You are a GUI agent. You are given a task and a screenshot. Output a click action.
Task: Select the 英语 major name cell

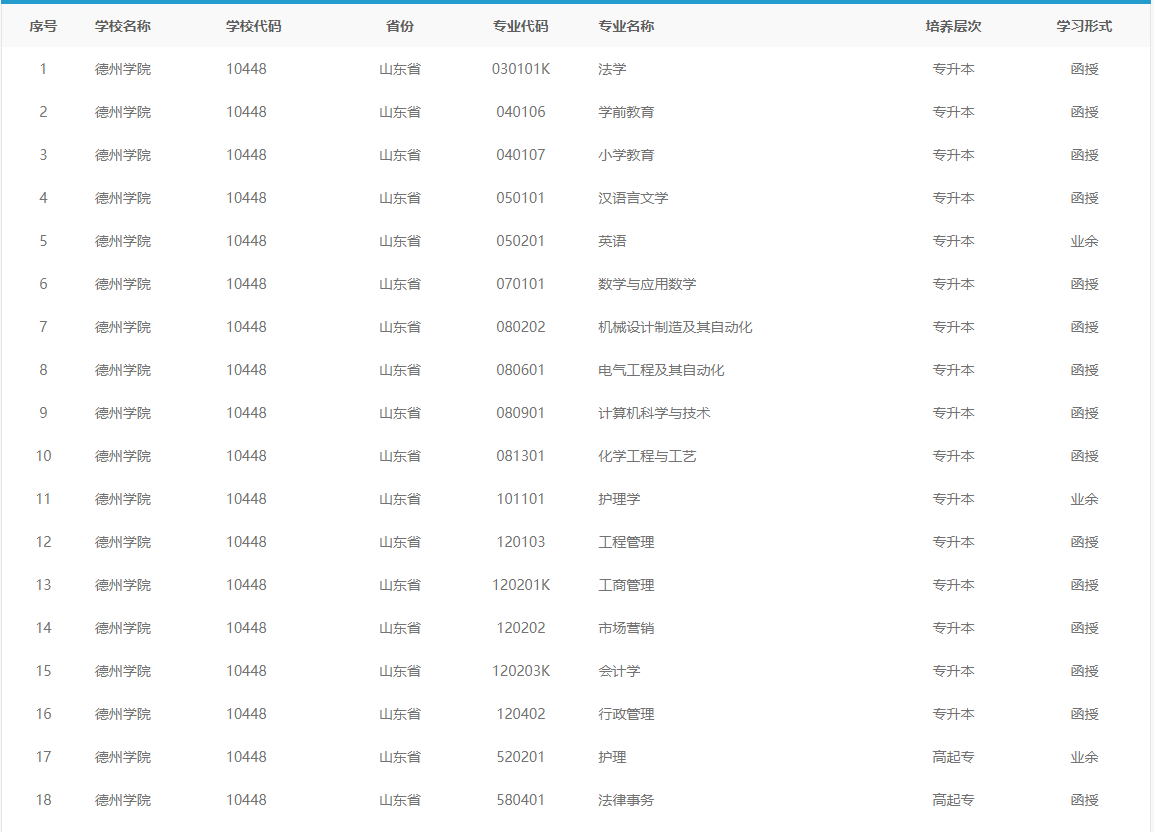tap(612, 242)
